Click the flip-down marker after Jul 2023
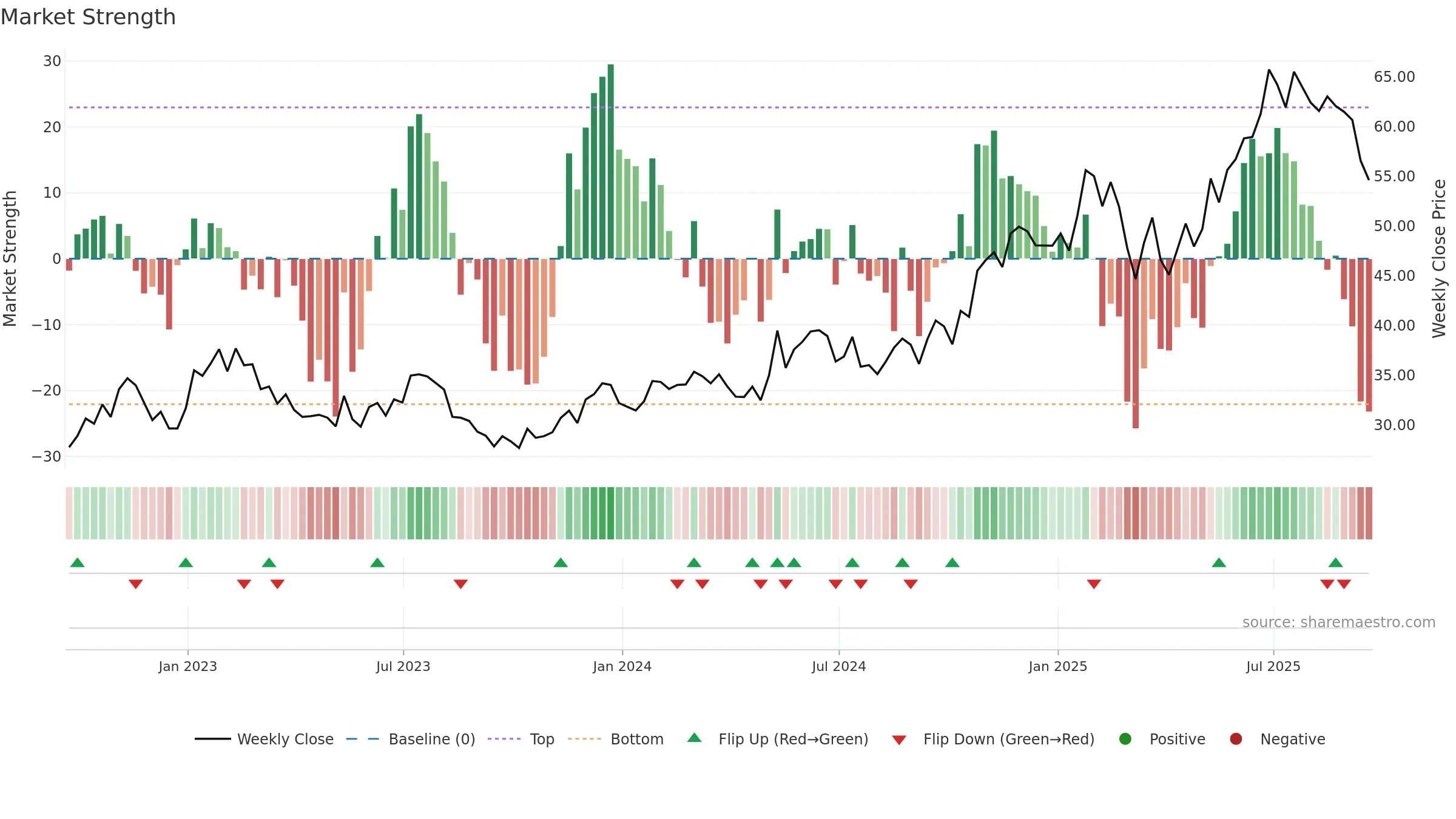The width and height of the screenshot is (1456, 819). tap(460, 584)
